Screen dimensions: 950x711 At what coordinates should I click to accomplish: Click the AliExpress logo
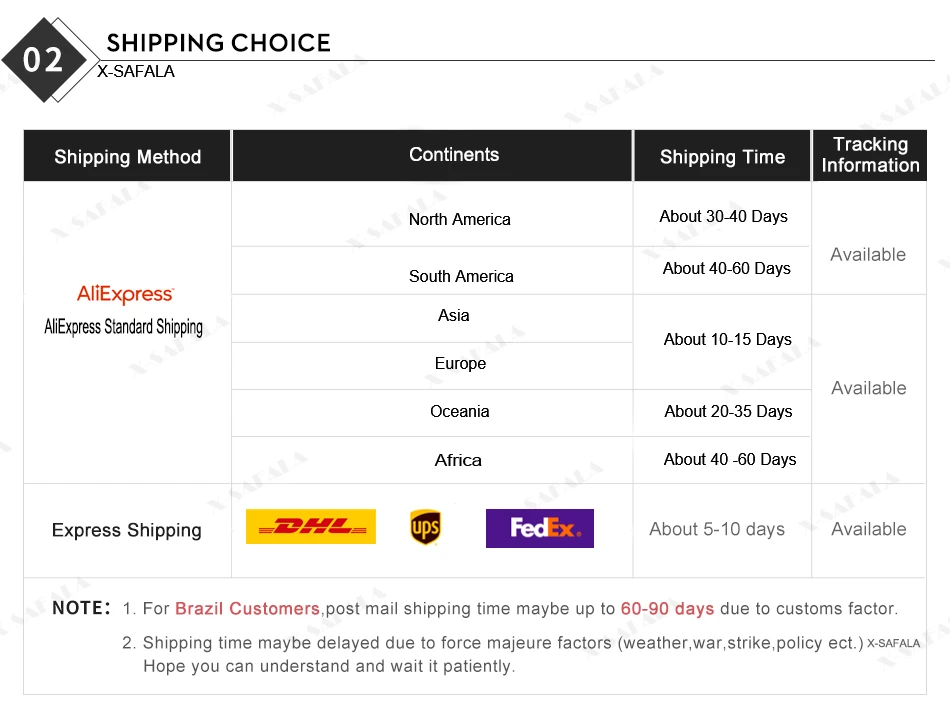pyautogui.click(x=125, y=294)
